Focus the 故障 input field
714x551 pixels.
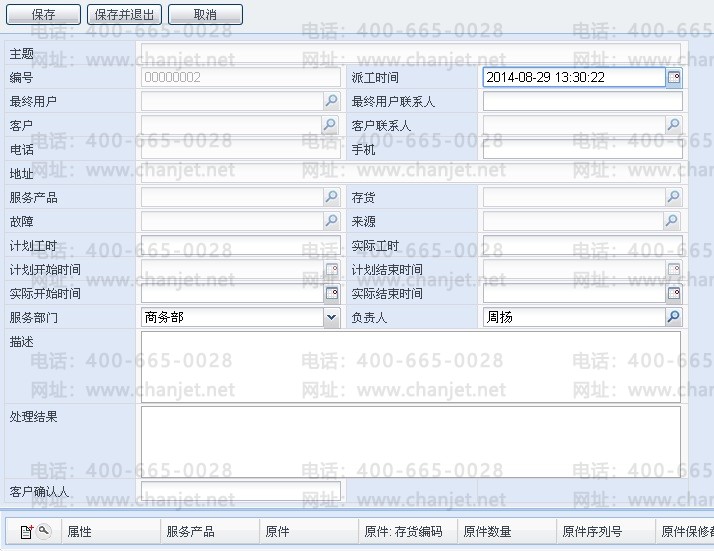pos(232,221)
